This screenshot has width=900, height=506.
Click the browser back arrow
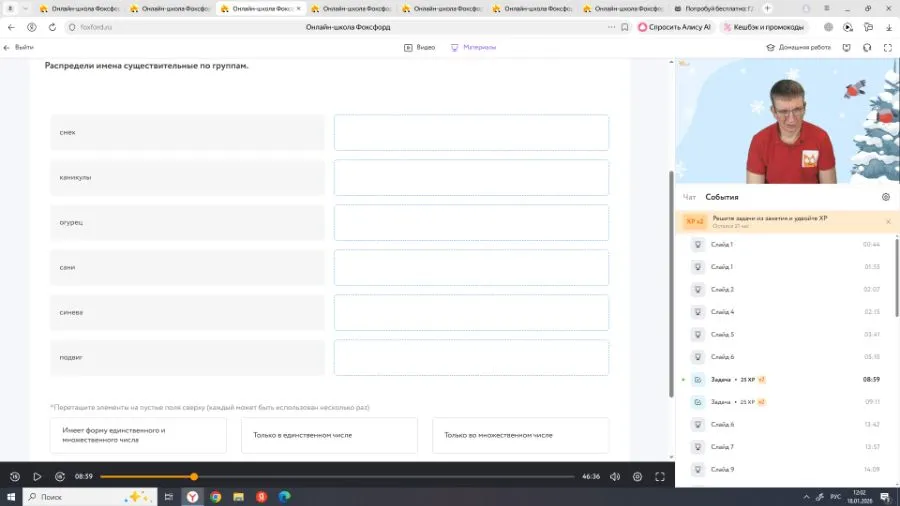[x=11, y=27]
